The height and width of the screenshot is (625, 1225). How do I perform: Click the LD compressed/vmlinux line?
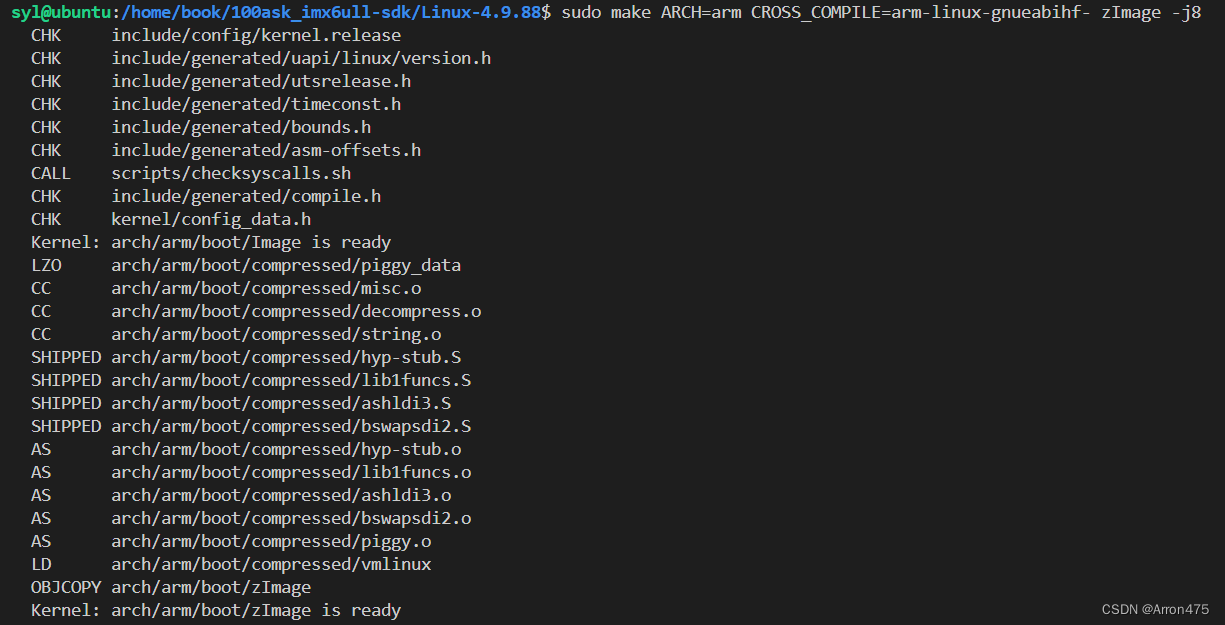[231, 564]
